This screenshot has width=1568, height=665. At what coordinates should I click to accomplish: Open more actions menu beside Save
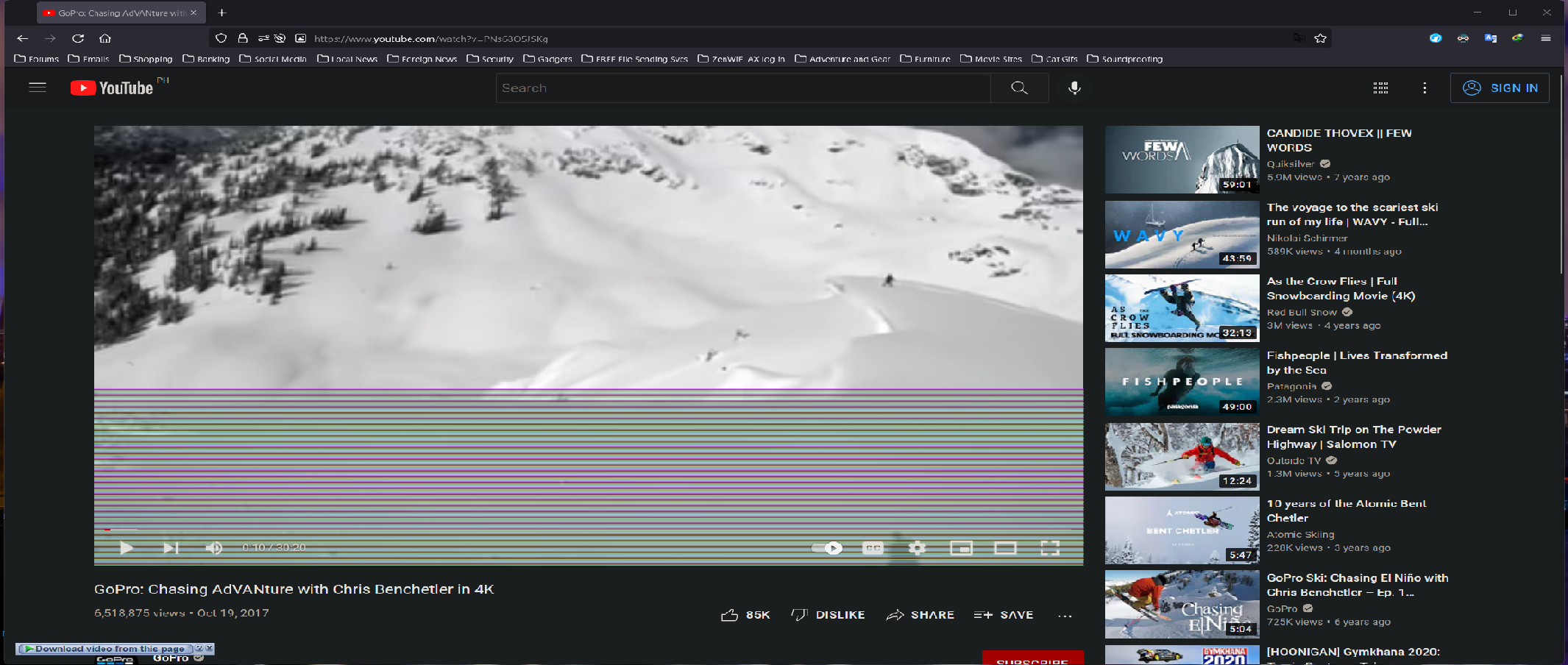1065,616
